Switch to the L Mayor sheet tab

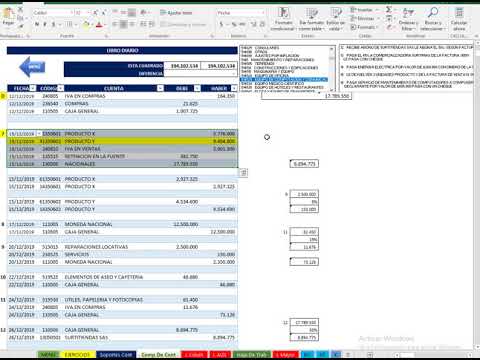click(x=285, y=355)
